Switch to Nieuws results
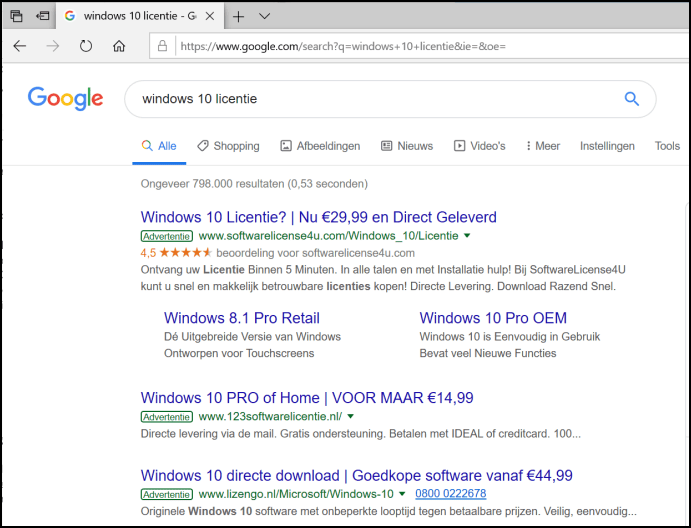 pos(407,146)
